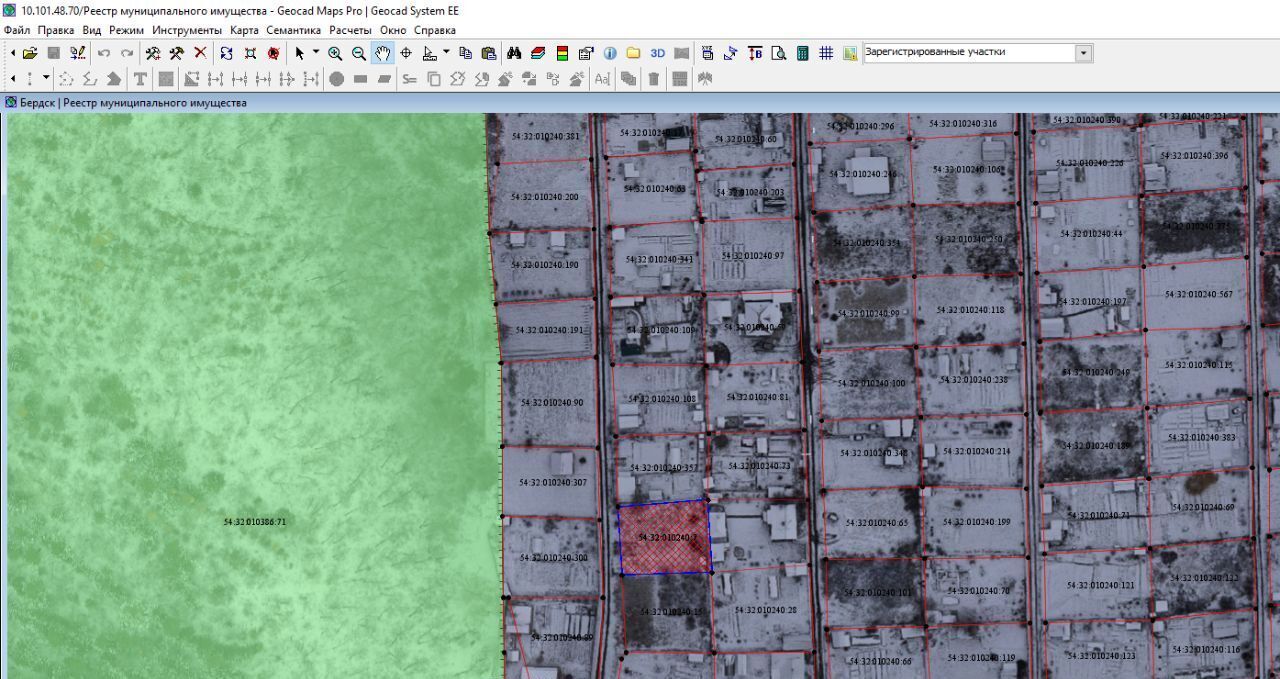Viewport: 1280px width, 679px height.
Task: Switch to 3D view
Action: click(x=657, y=53)
